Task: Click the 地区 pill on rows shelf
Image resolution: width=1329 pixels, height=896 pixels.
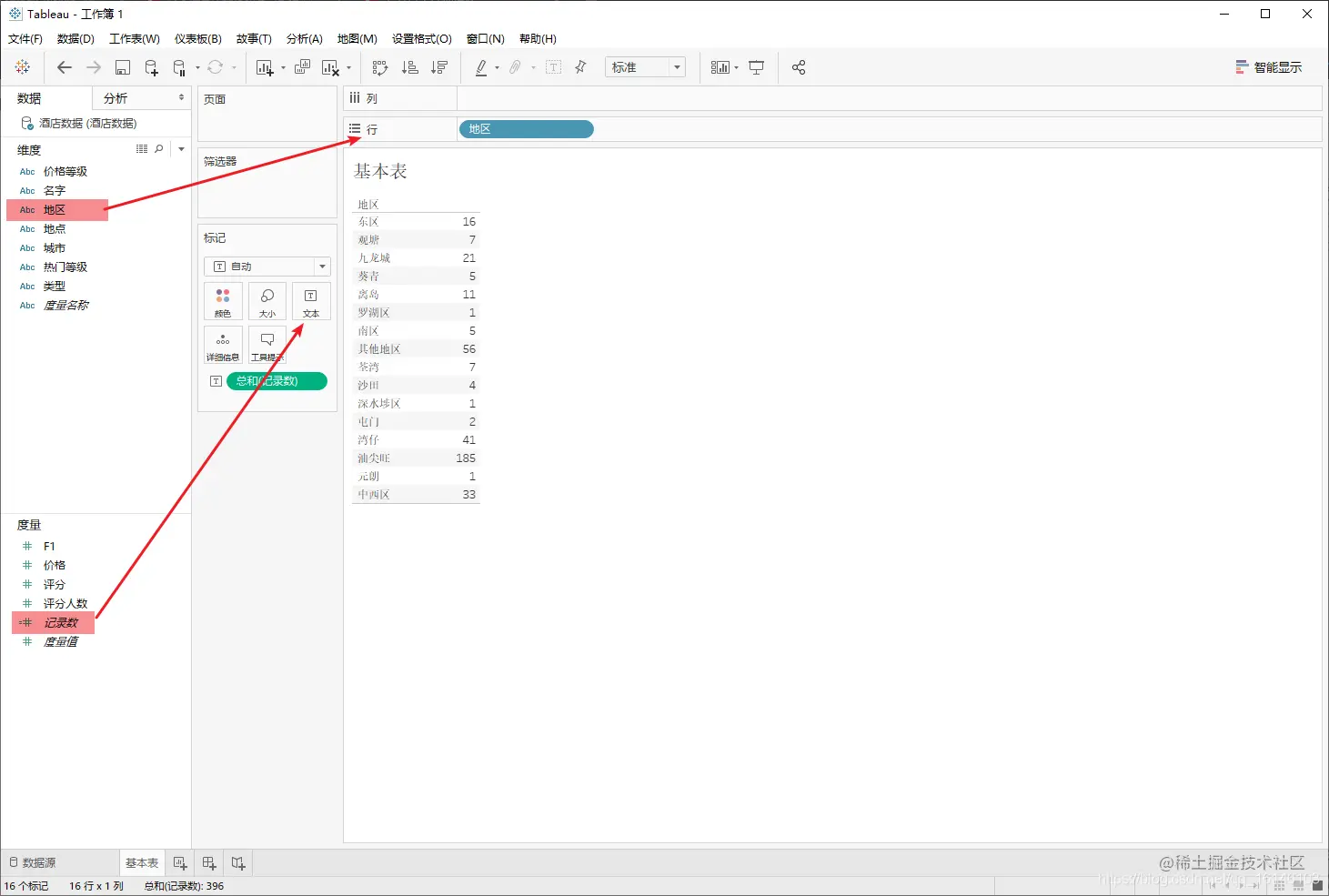Action: click(x=527, y=129)
